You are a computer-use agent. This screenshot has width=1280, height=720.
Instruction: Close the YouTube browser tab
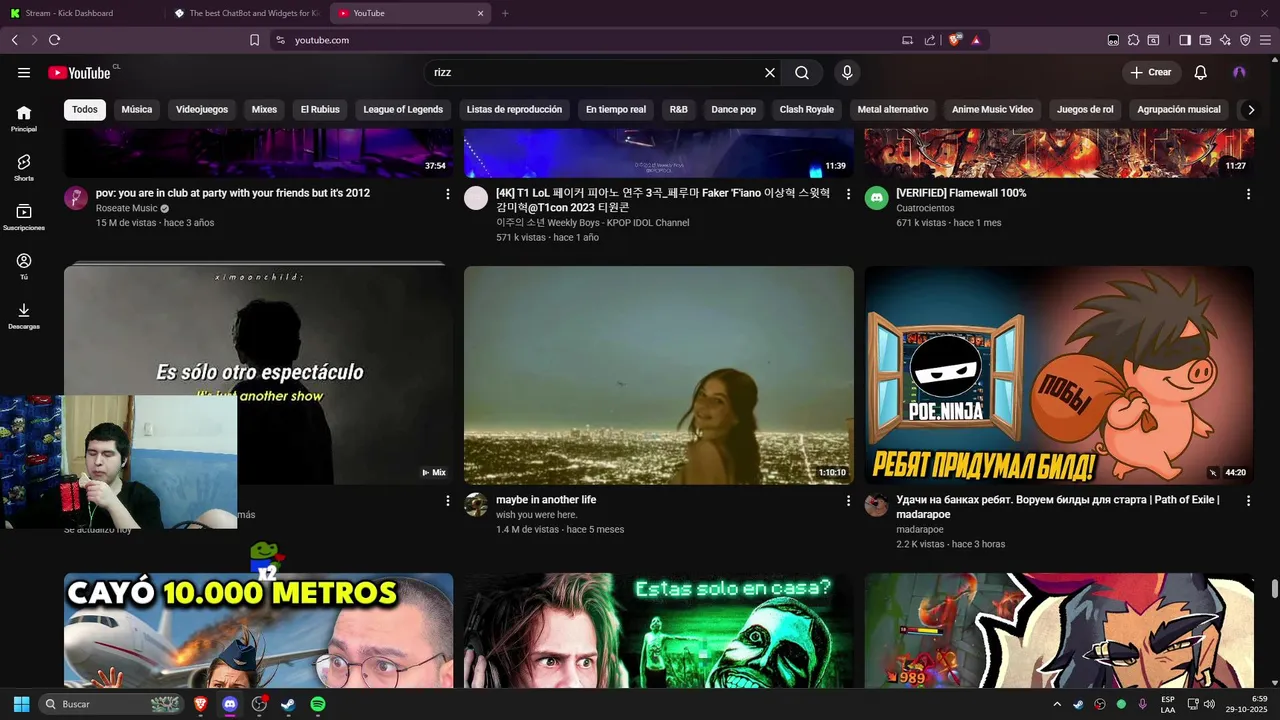click(x=480, y=13)
